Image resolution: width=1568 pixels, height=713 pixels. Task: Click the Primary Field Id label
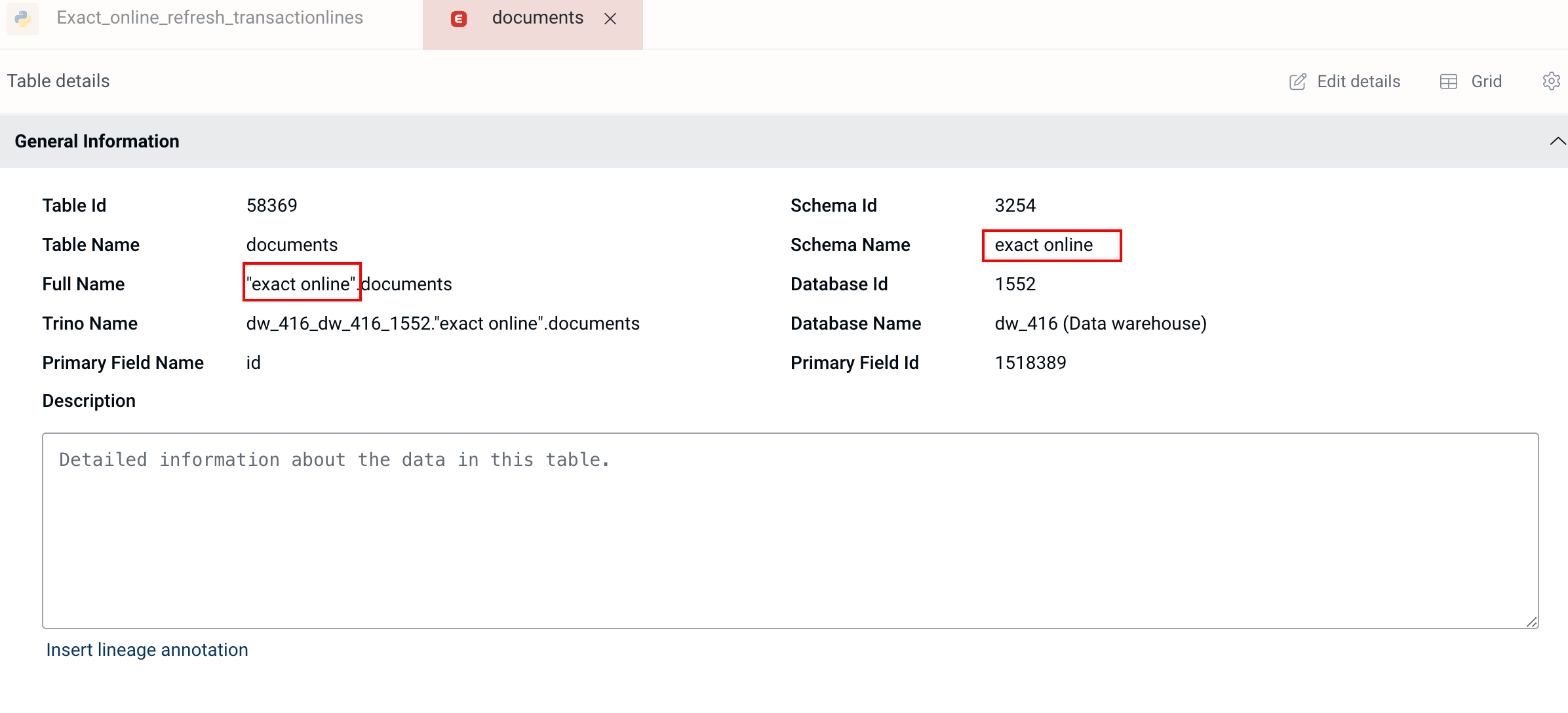coord(855,362)
